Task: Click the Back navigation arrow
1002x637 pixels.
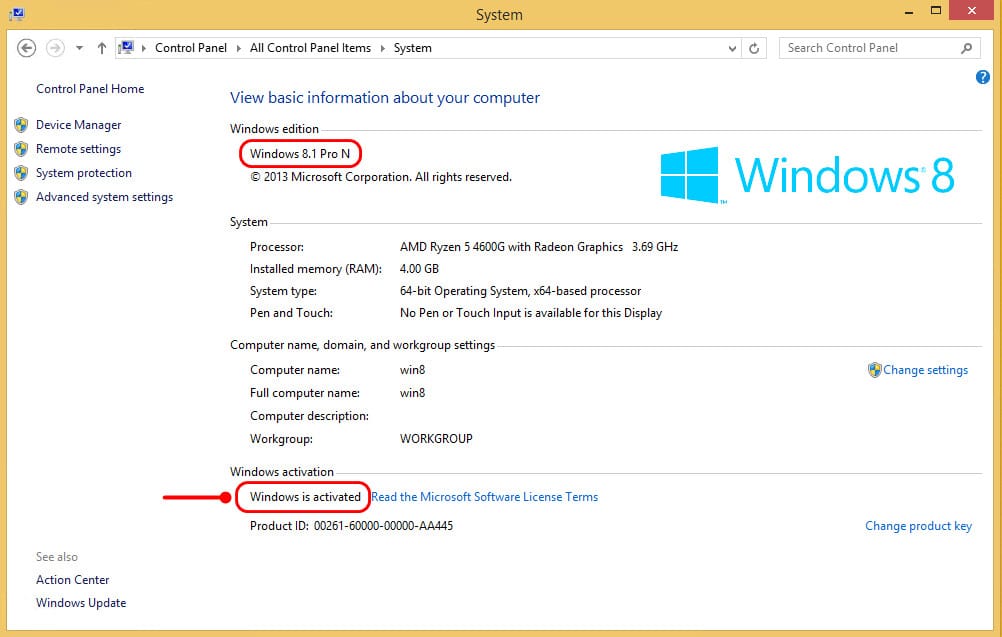Action: coord(26,48)
